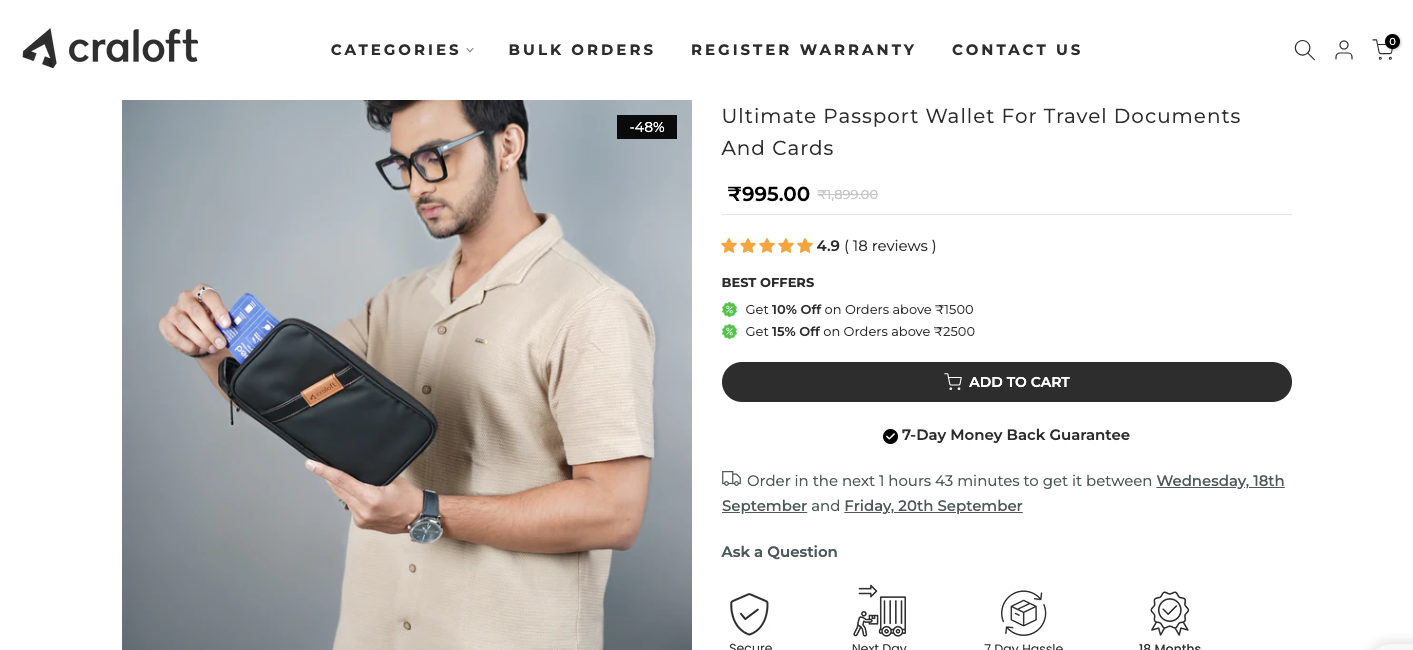Click the 7 Day Hassle return icon
This screenshot has width=1413, height=650.
pos(1023,613)
